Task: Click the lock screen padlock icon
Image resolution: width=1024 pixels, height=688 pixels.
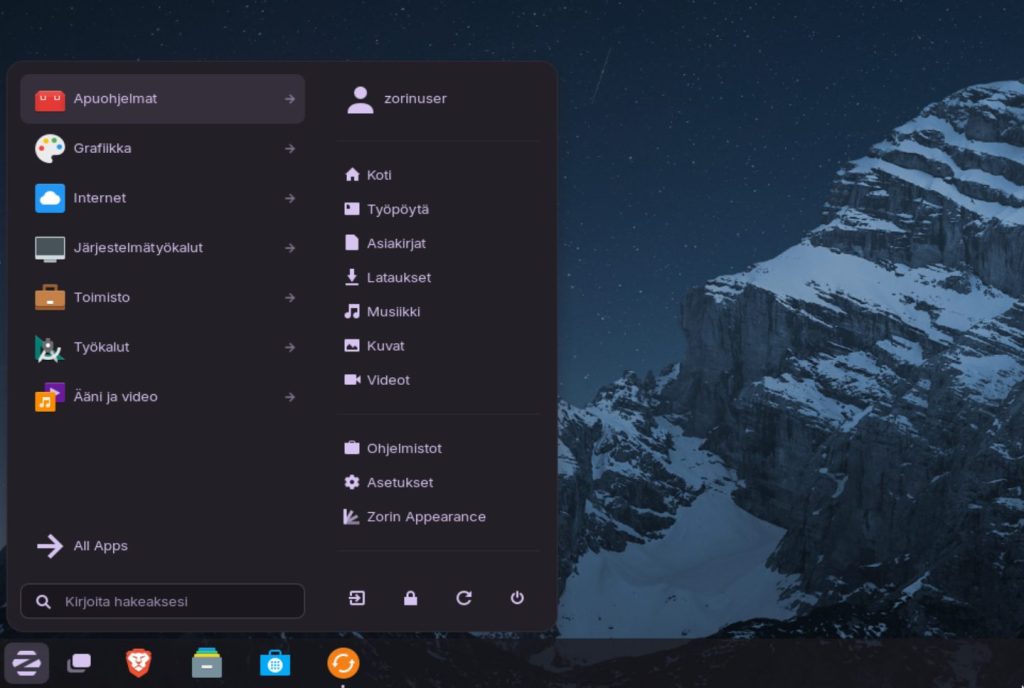Action: [x=410, y=598]
